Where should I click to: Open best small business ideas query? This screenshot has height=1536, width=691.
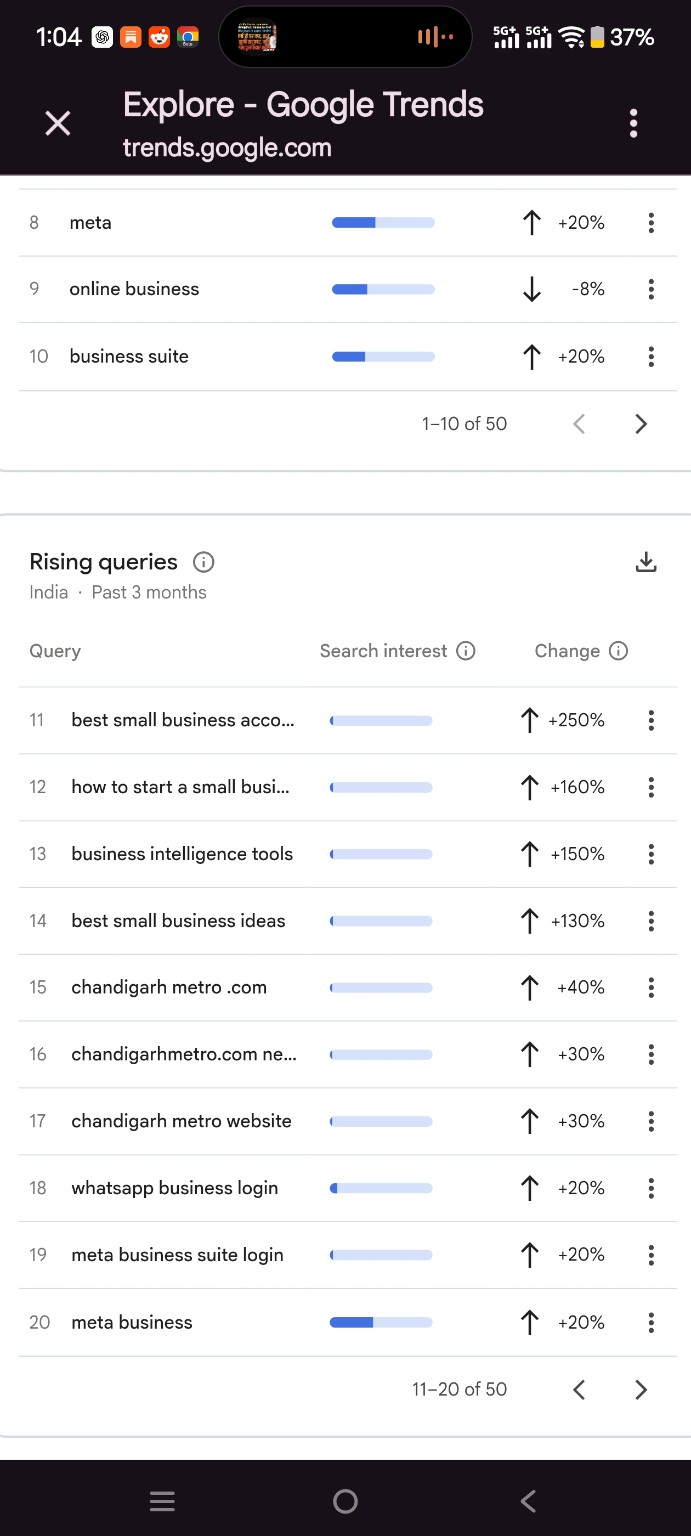click(178, 921)
